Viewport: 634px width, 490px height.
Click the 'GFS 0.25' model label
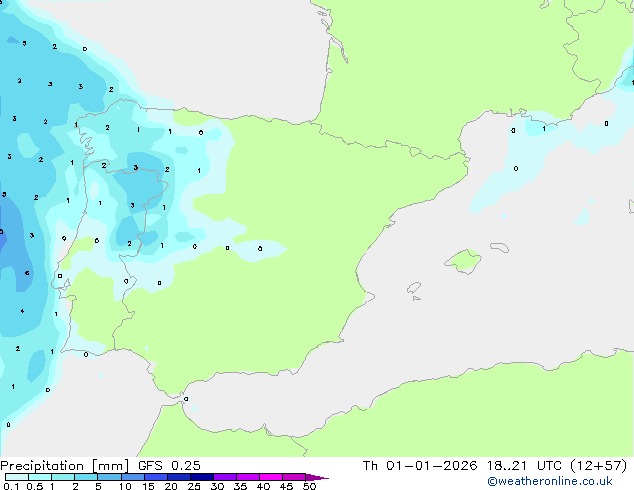point(169,466)
